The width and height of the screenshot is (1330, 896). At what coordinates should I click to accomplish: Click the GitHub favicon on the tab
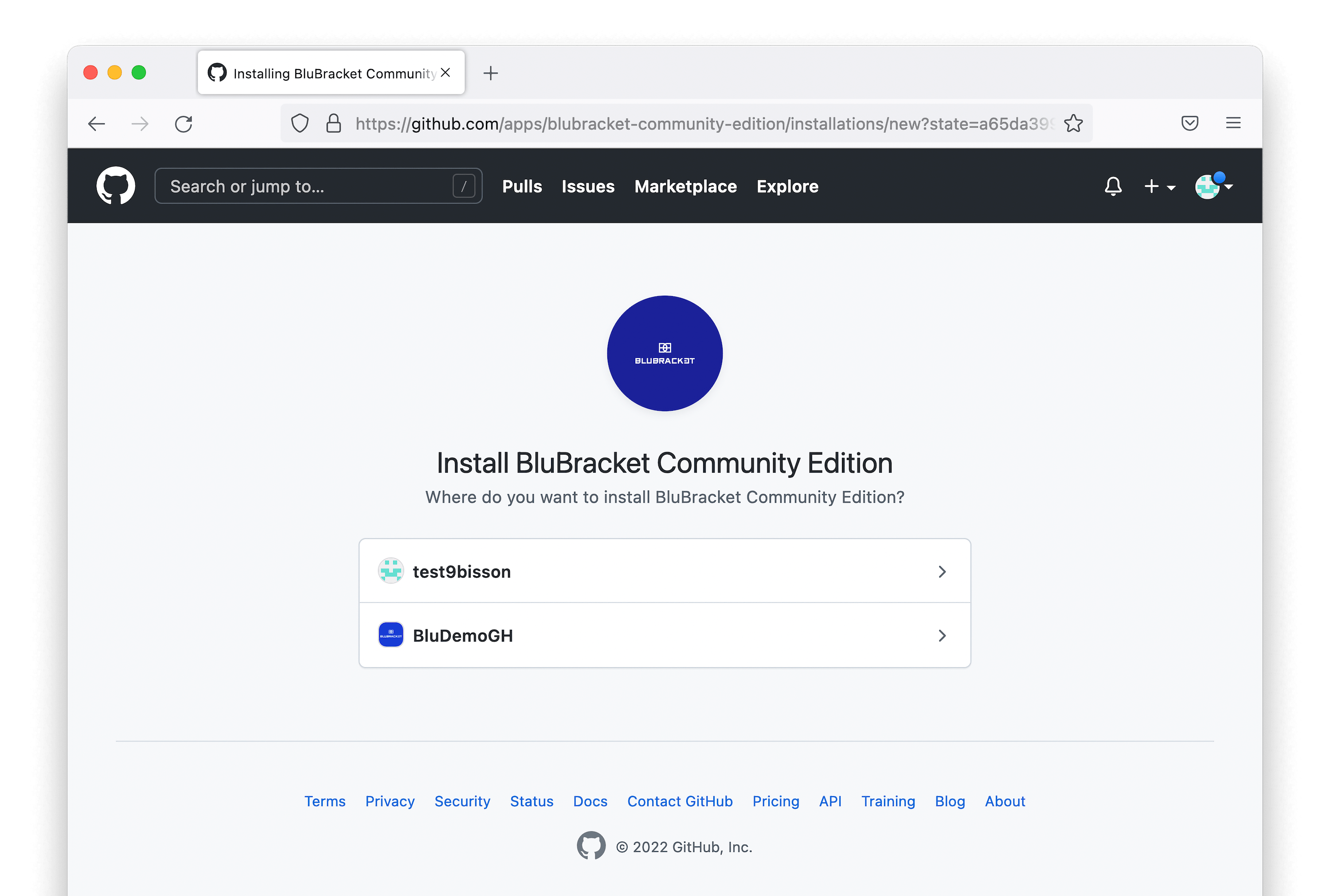[217, 73]
